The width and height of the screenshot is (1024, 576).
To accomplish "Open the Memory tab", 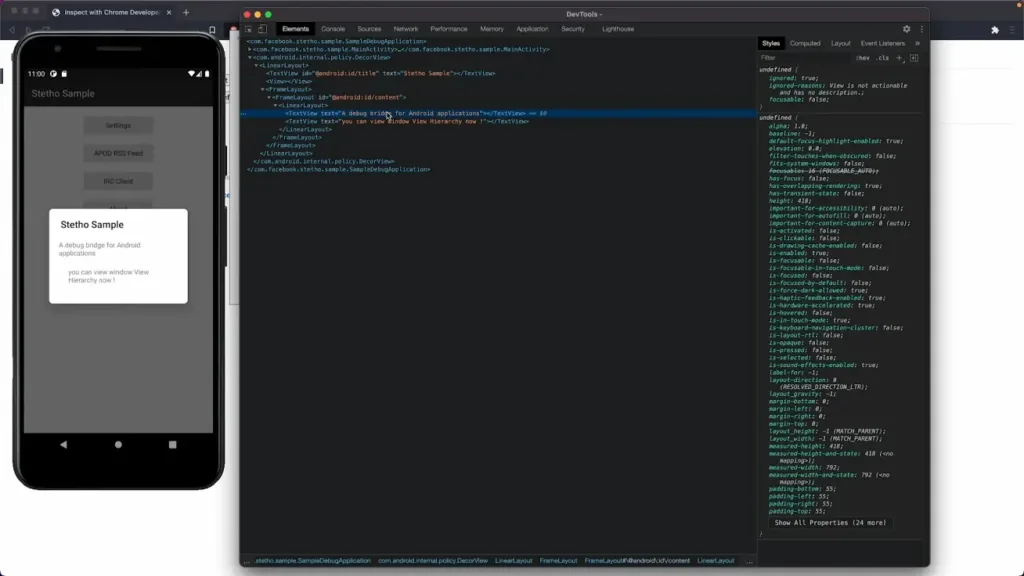I will 492,29.
